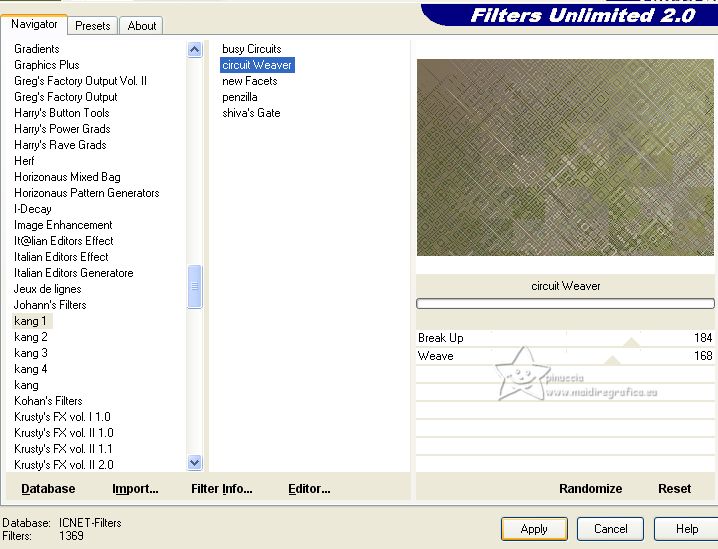Select the Herf category
This screenshot has height=549, width=718.
[x=24, y=161]
